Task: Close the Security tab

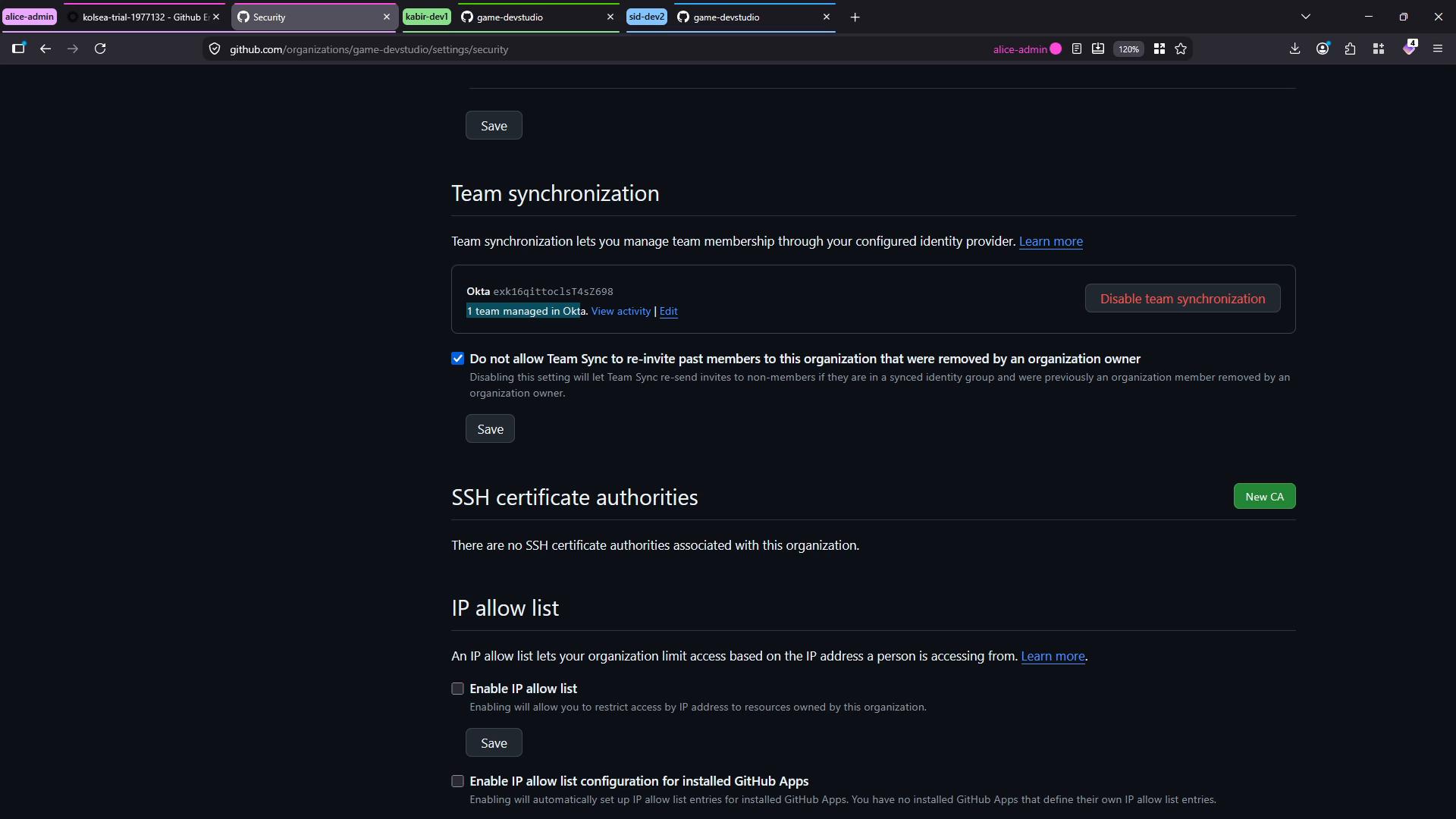Action: tap(386, 17)
